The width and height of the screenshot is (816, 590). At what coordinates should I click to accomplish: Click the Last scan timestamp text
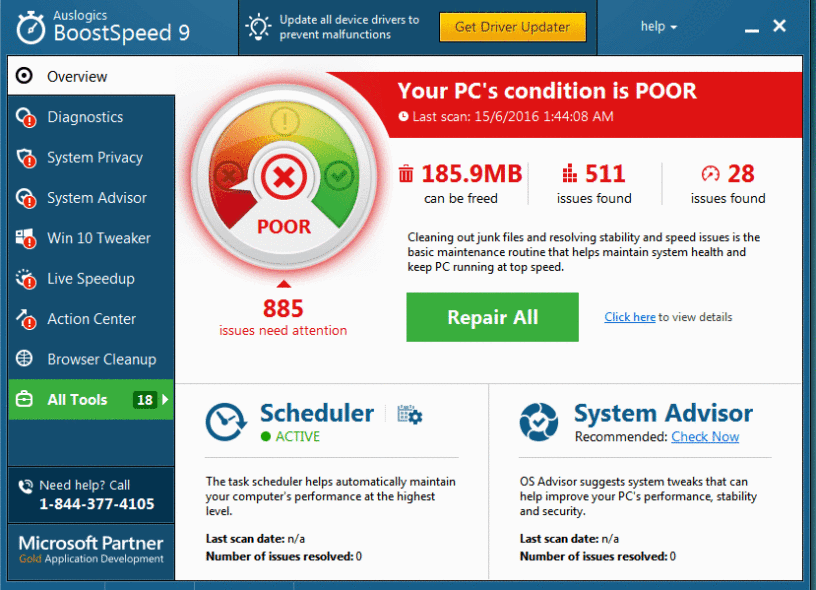[513, 117]
